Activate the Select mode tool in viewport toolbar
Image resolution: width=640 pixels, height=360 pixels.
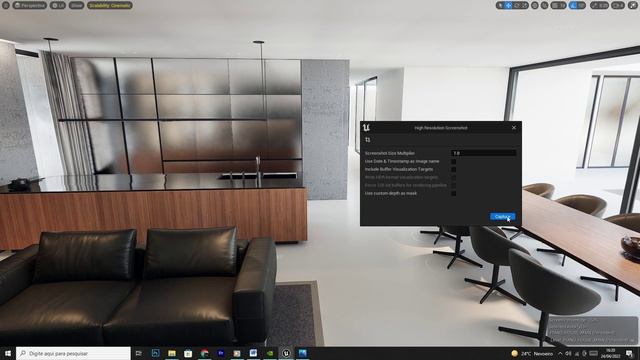[x=500, y=5]
